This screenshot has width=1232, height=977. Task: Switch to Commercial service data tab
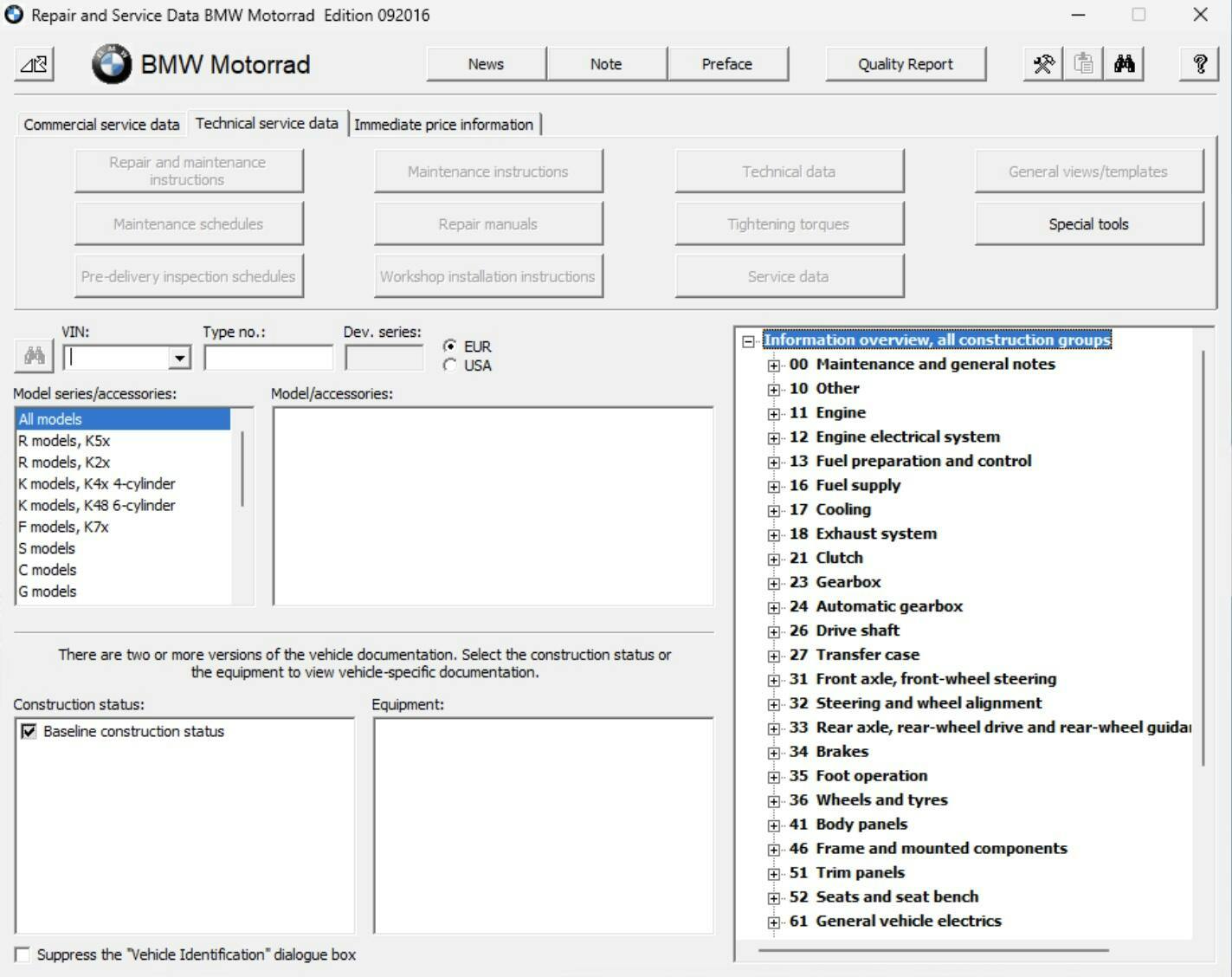coord(101,124)
